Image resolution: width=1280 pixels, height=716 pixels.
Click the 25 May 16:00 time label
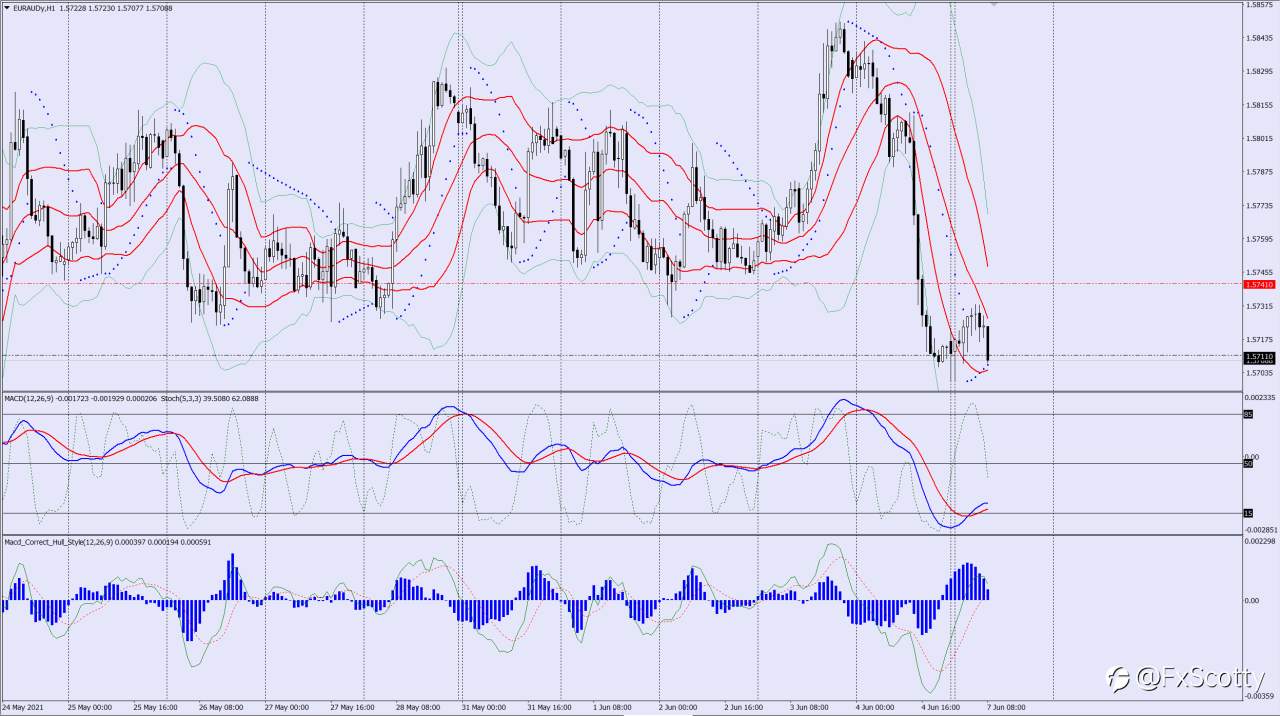pyautogui.click(x=155, y=708)
